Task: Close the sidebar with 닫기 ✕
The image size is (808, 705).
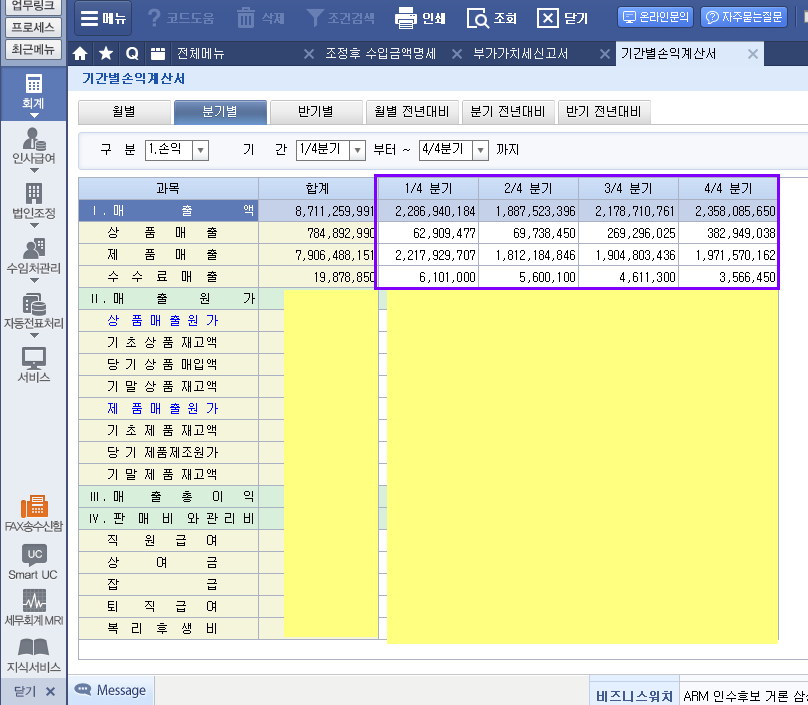Action: coord(34,691)
